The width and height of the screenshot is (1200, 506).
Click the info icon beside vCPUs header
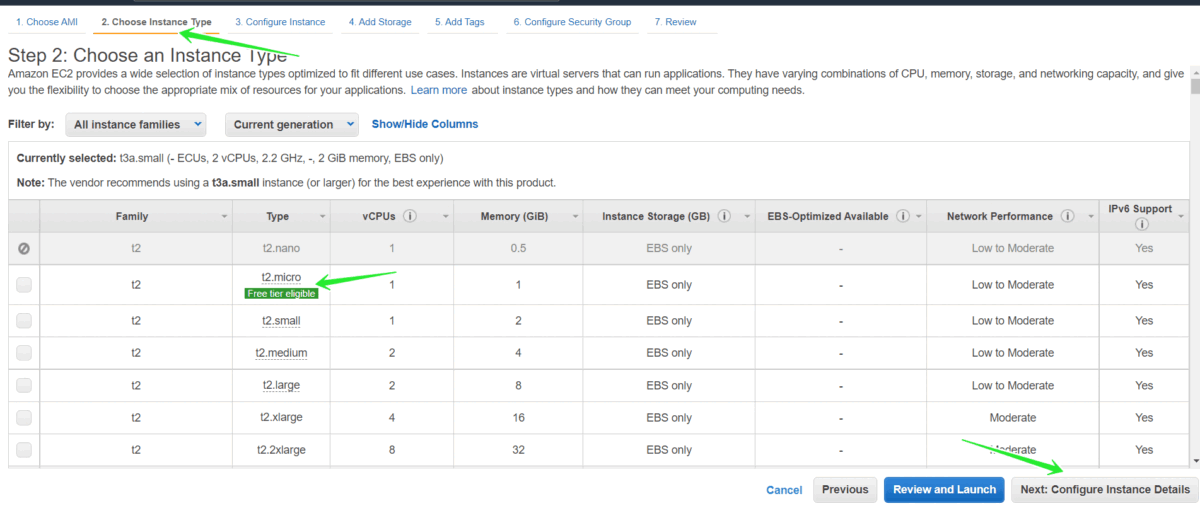coord(411,216)
